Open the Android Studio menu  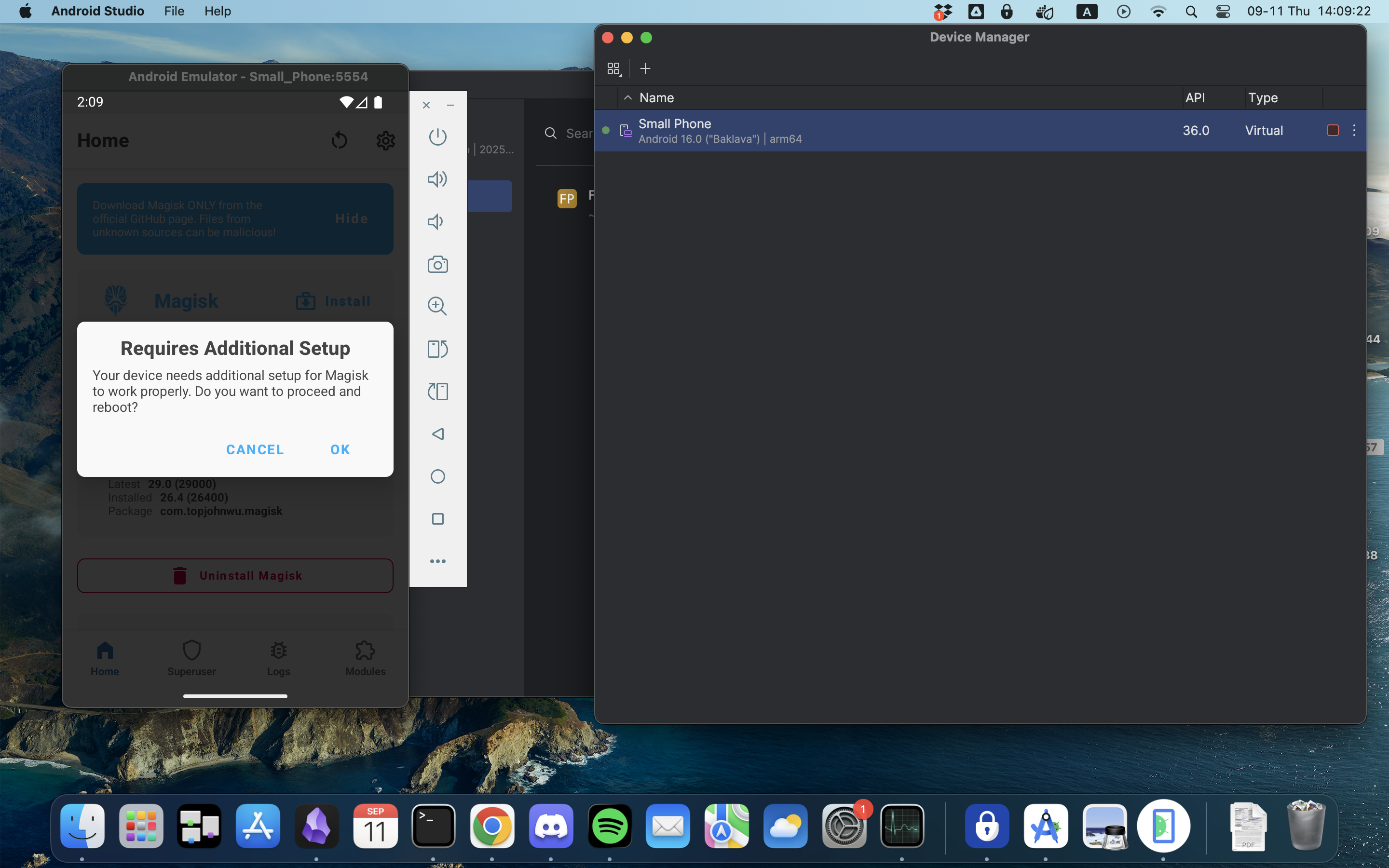pyautogui.click(x=97, y=11)
